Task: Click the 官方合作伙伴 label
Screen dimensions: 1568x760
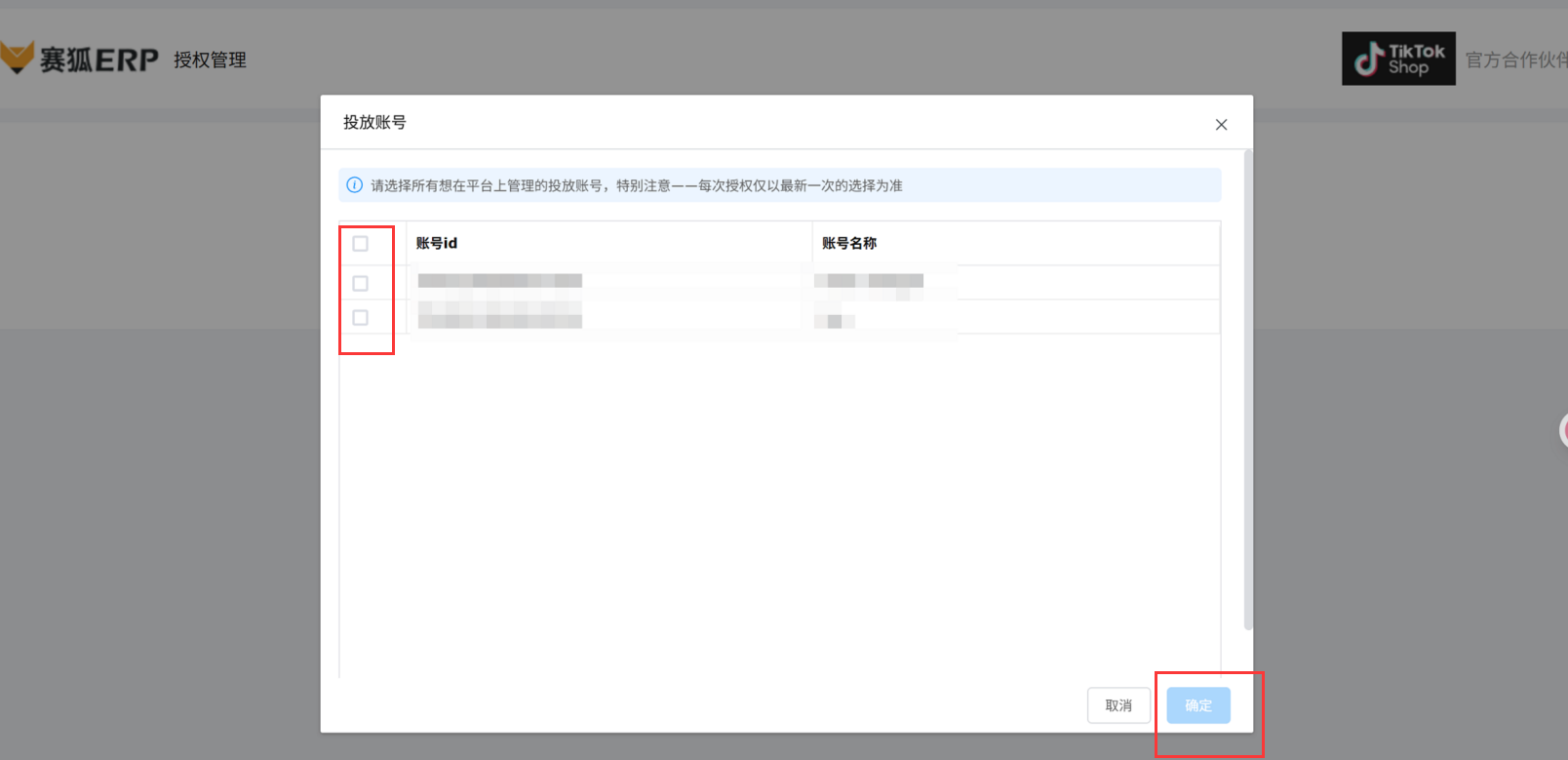Action: [1514, 60]
